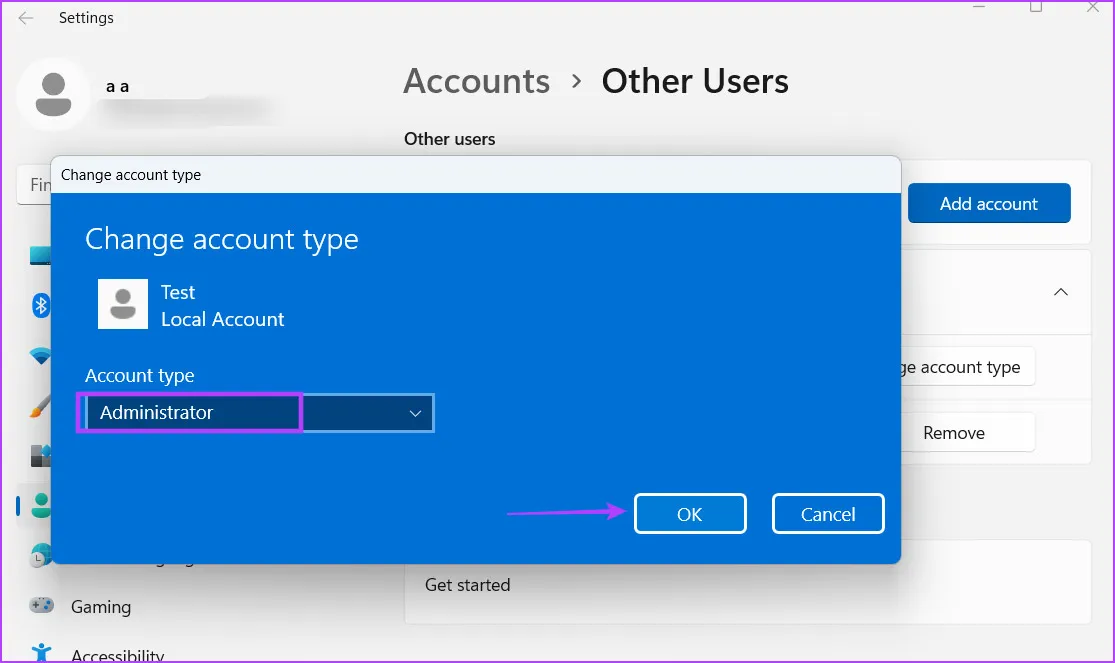Go to Accounts breadcrumb link
This screenshot has height=663, width=1115.
pos(476,81)
